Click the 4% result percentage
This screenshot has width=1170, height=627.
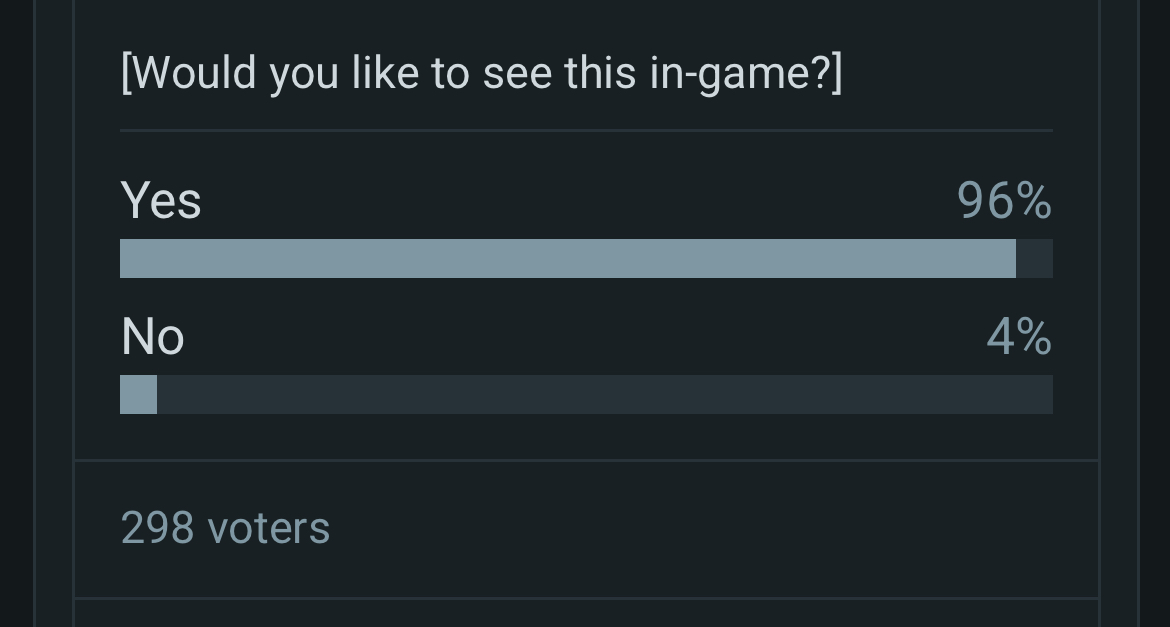1019,337
